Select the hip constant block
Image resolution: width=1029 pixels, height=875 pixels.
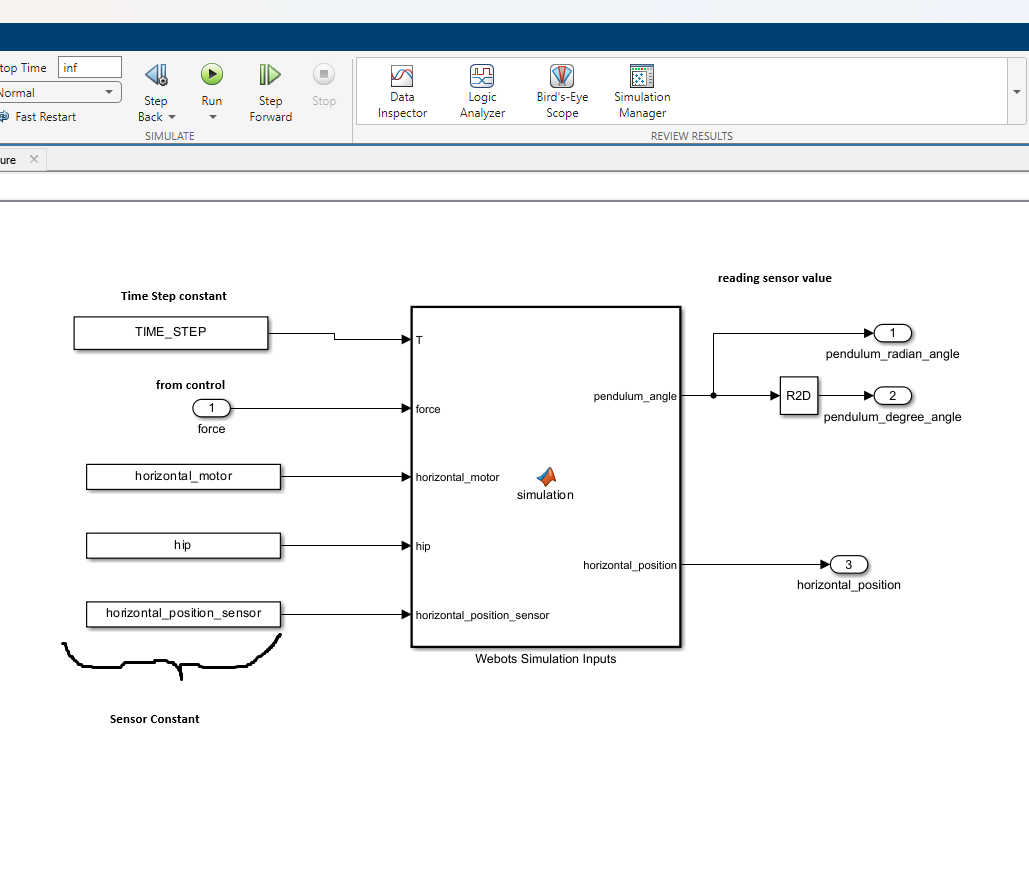183,545
